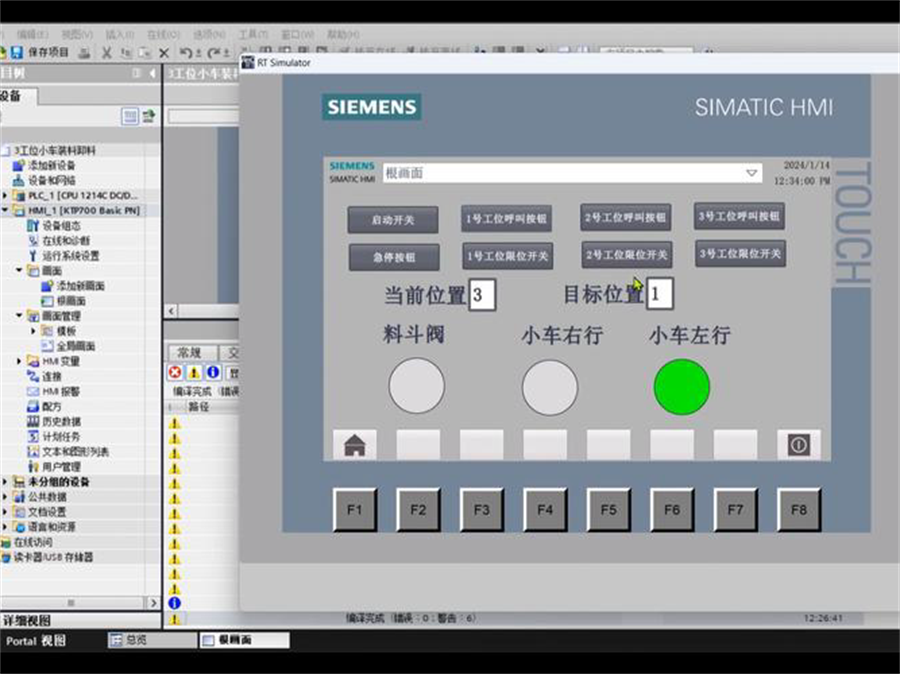The height and width of the screenshot is (674, 900).
Task: Collapse the HMI_1 tree node
Action: tap(5, 211)
